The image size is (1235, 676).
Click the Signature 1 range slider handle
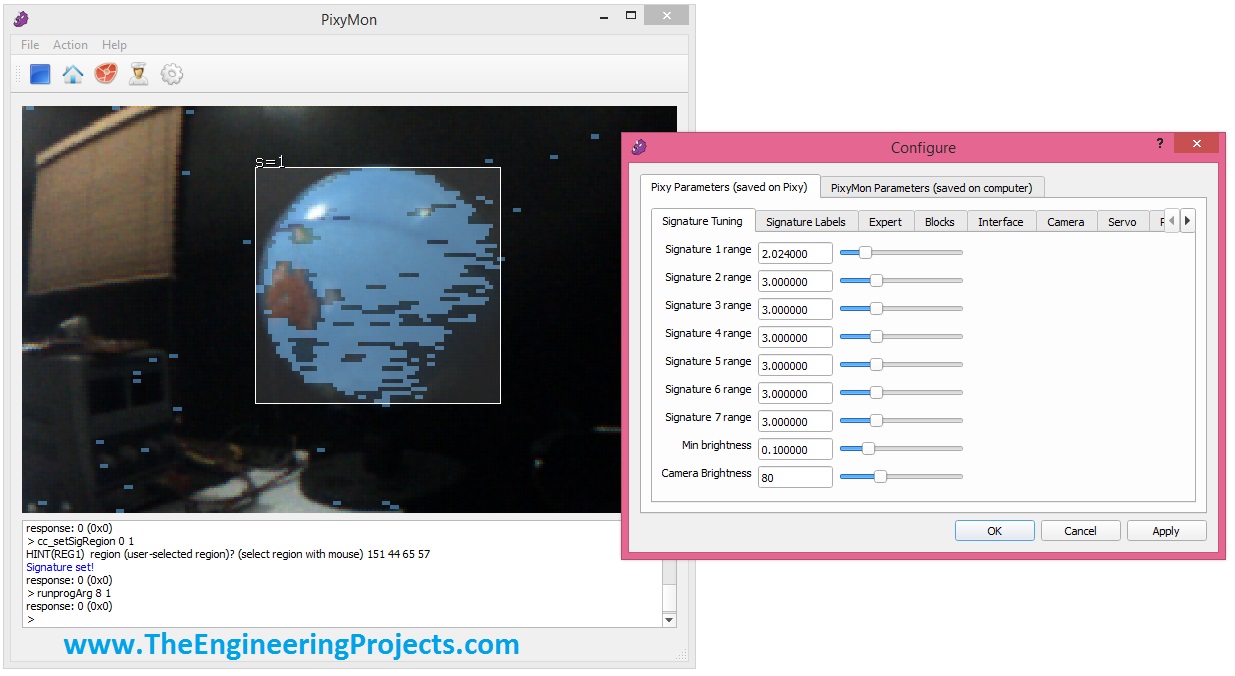point(865,253)
